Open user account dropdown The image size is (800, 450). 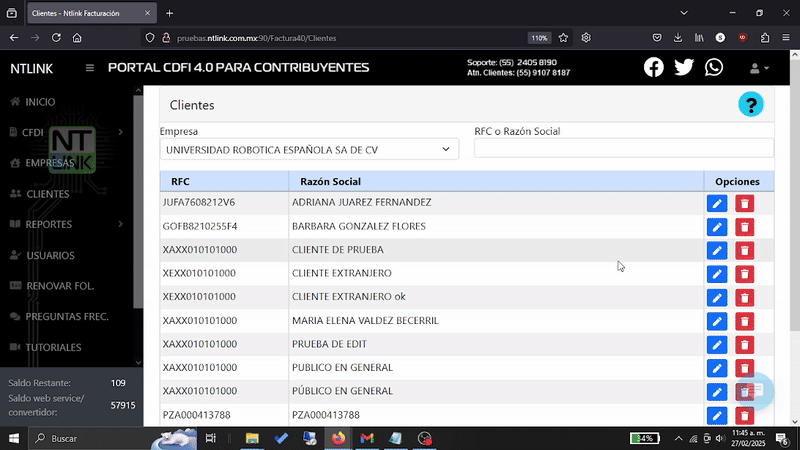coord(759,68)
